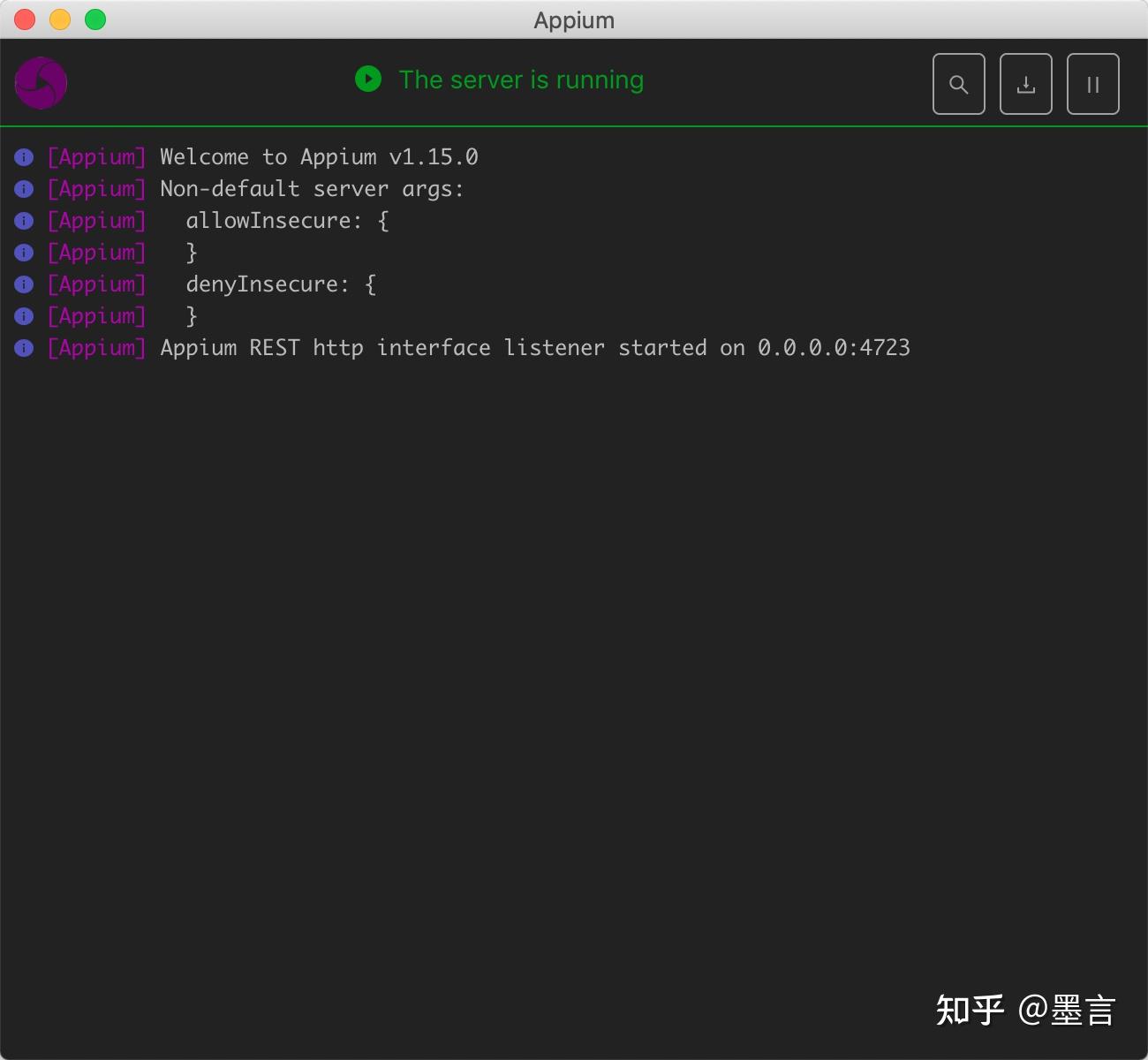Click the green play status icon

(368, 79)
